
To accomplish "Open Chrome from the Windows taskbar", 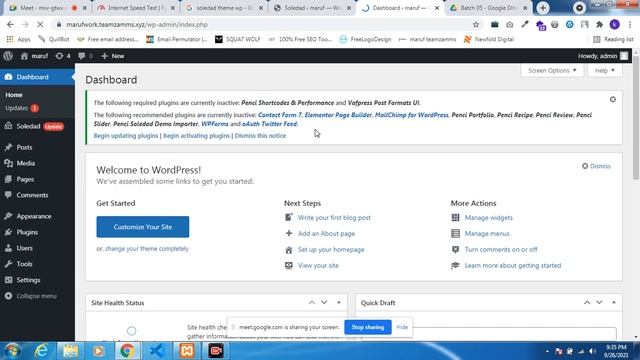I will point(127,351).
